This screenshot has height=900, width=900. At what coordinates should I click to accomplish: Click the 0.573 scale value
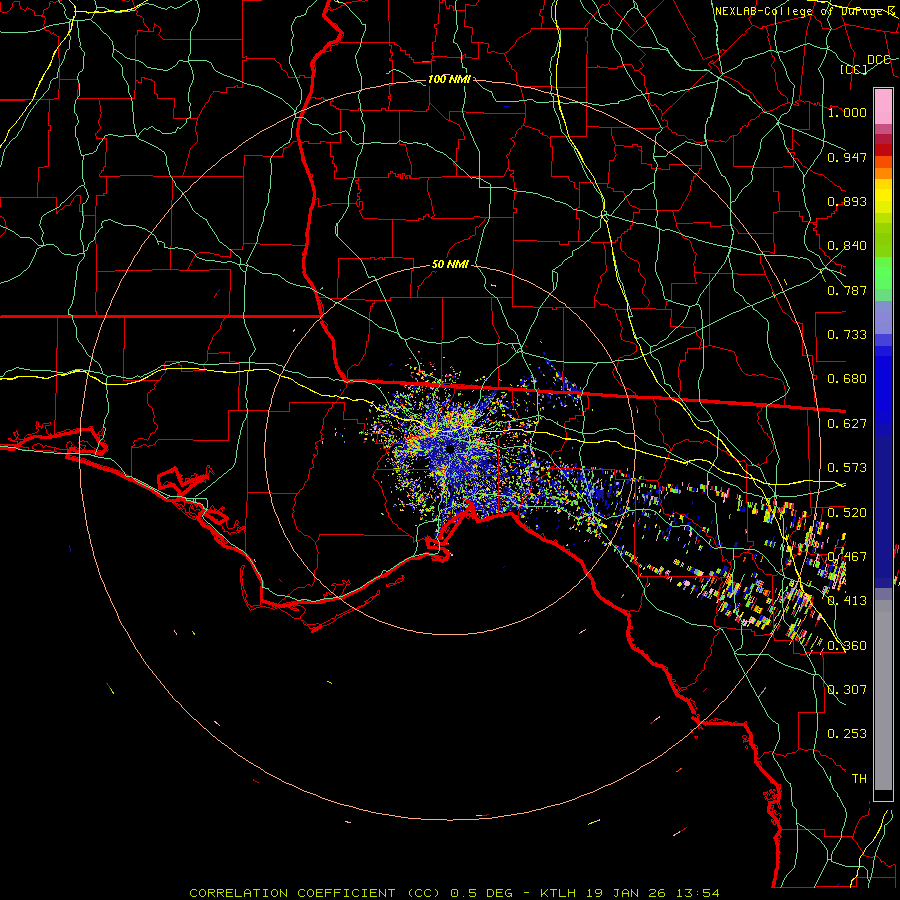pyautogui.click(x=847, y=468)
